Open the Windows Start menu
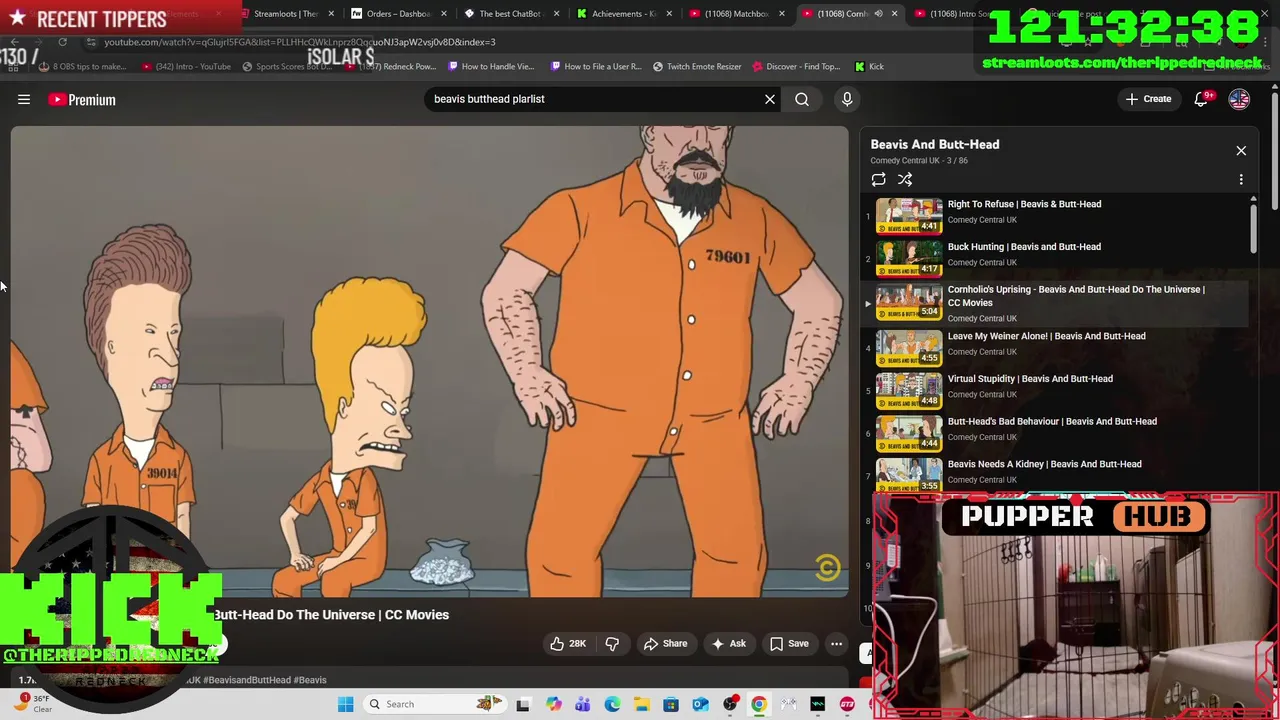The height and width of the screenshot is (720, 1280). [345, 704]
